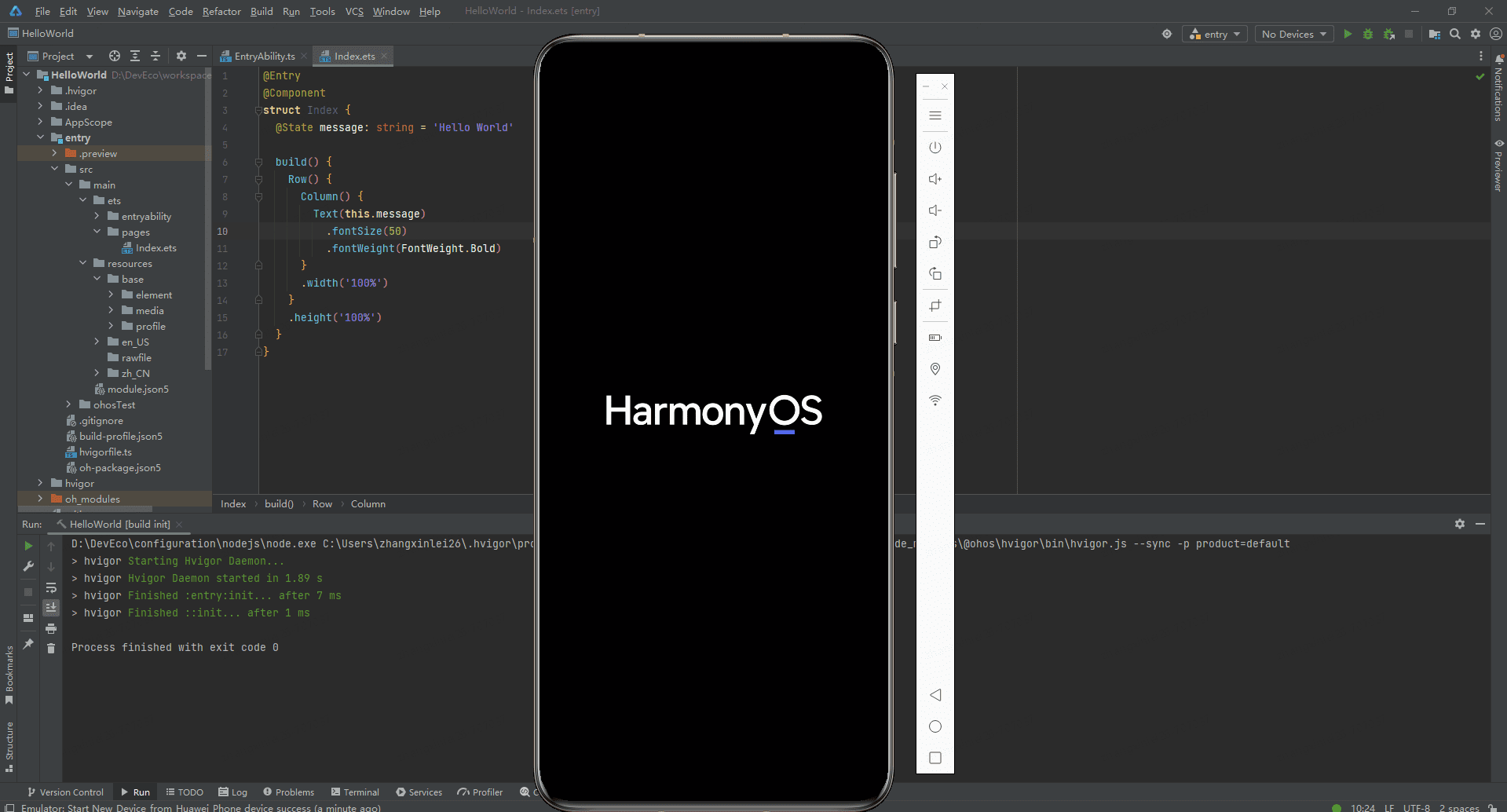Expand the oh_modules folder in project tree
Viewport: 1507px width, 812px height.
click(40, 499)
